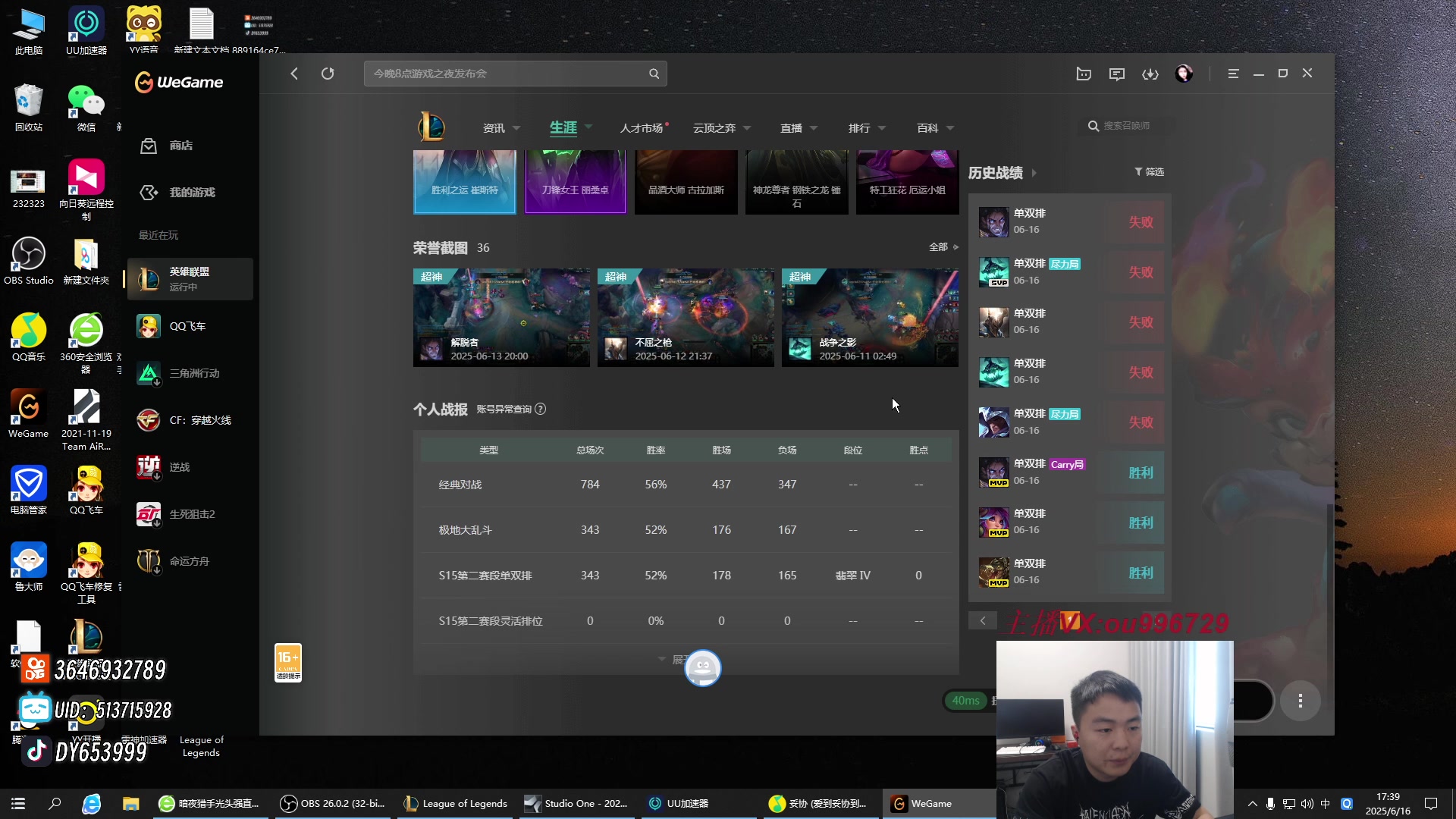Open the 直播 tab
The width and height of the screenshot is (1456, 819).
pyautogui.click(x=791, y=128)
